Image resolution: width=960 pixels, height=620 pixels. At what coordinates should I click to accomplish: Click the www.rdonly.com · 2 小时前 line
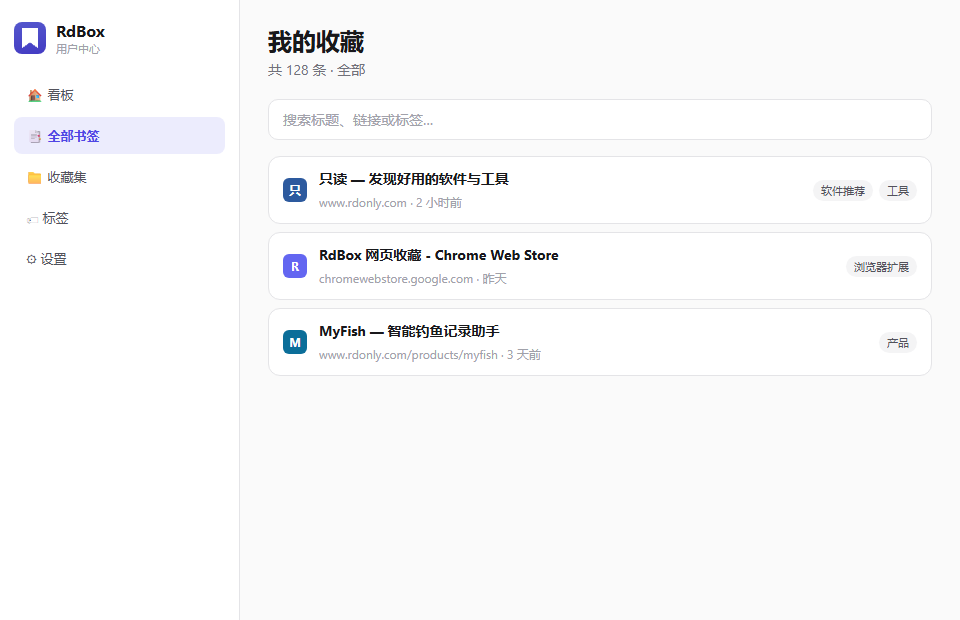pos(391,203)
